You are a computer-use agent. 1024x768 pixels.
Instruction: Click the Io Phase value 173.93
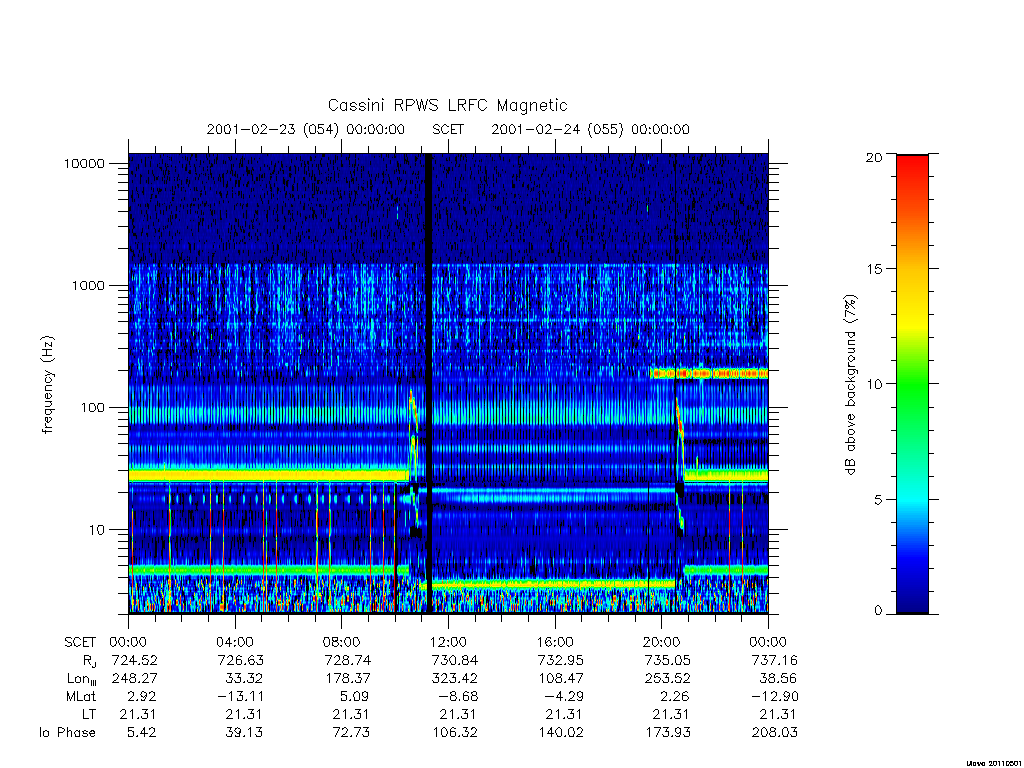click(667, 733)
